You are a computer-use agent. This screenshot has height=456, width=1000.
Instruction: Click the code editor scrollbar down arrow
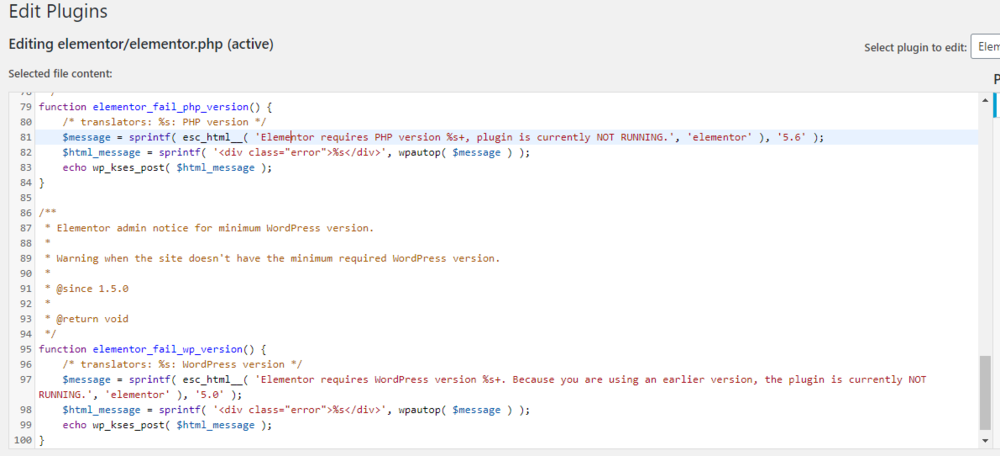[985, 441]
